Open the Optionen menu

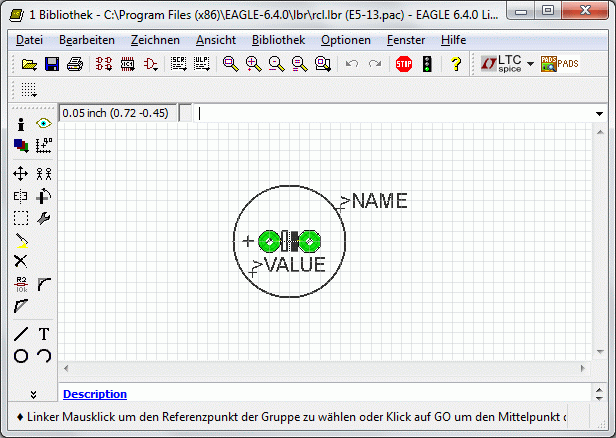346,40
